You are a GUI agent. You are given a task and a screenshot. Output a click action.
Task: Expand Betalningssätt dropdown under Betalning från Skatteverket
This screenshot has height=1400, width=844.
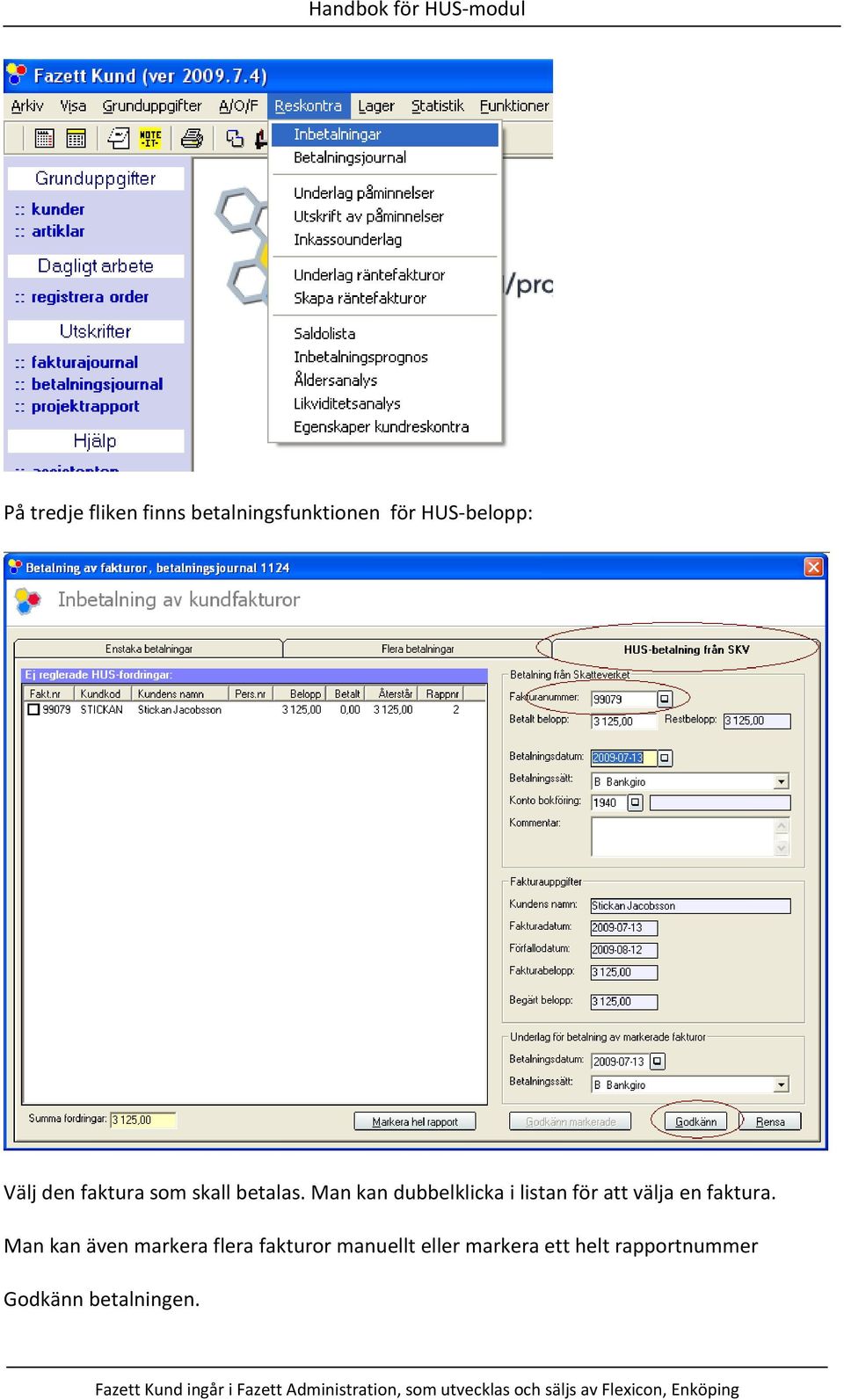tap(782, 781)
